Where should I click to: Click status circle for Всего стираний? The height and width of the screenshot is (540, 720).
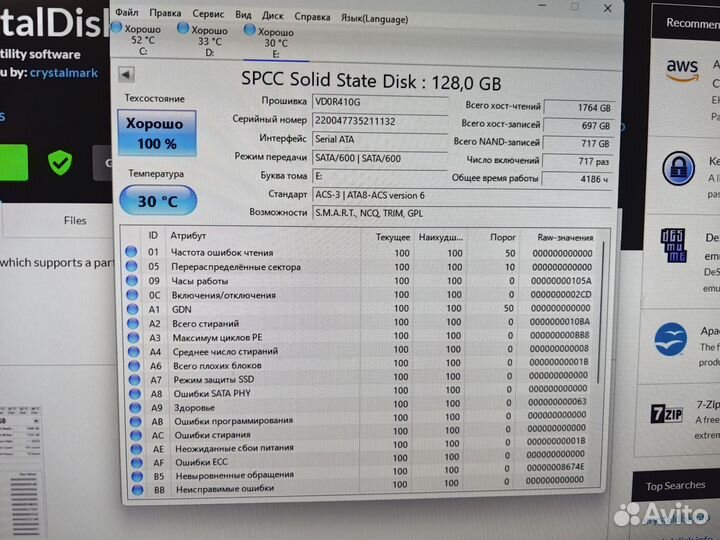pyautogui.click(x=133, y=323)
